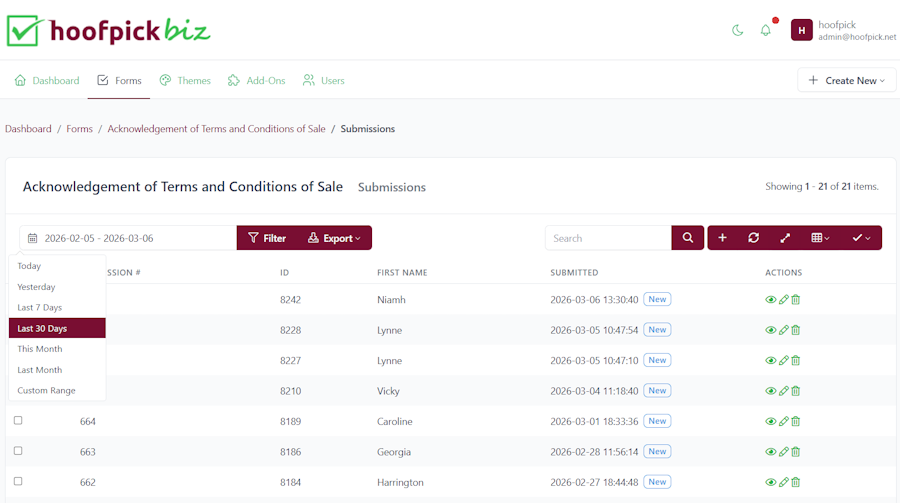Open the column visibility grid dropdown
900x503 pixels.
(x=820, y=238)
